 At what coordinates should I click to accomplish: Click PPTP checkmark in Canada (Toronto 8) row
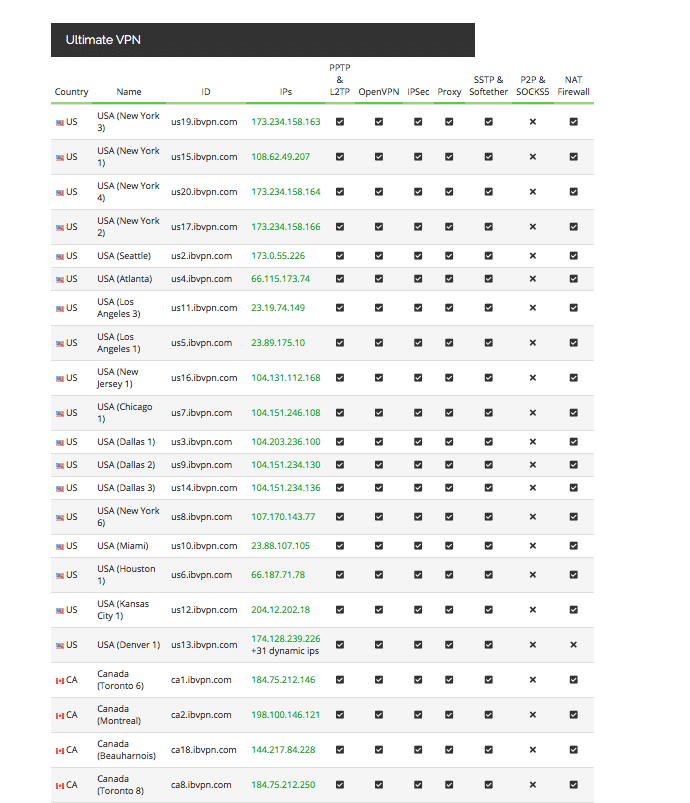pos(340,785)
